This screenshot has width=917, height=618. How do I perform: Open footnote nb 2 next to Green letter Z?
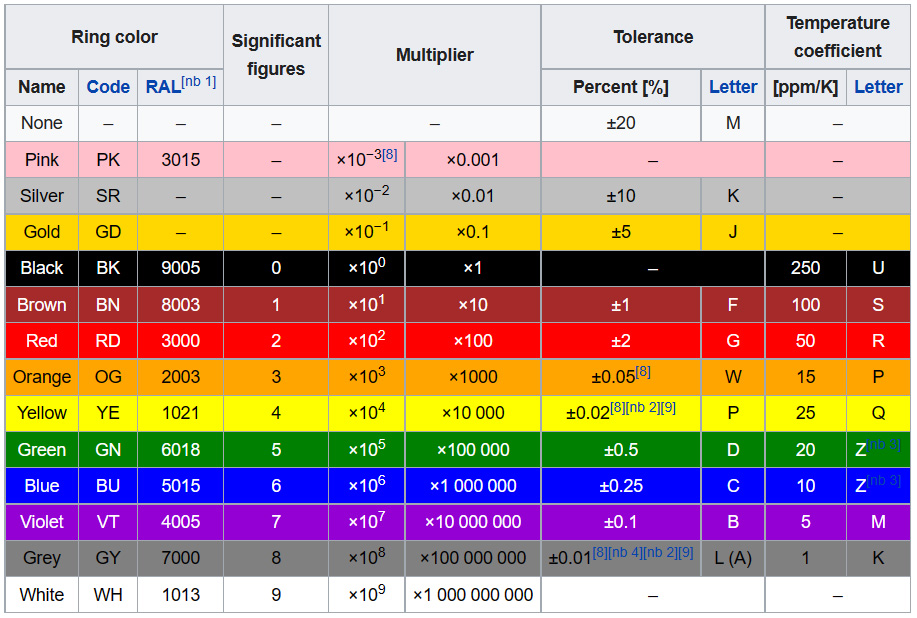point(882,445)
